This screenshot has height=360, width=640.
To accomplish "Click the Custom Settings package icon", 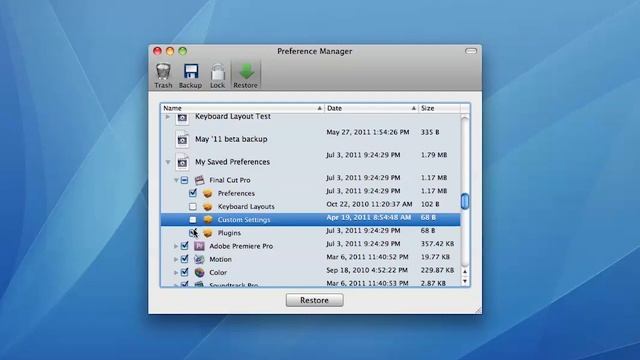I will tap(208, 220).
